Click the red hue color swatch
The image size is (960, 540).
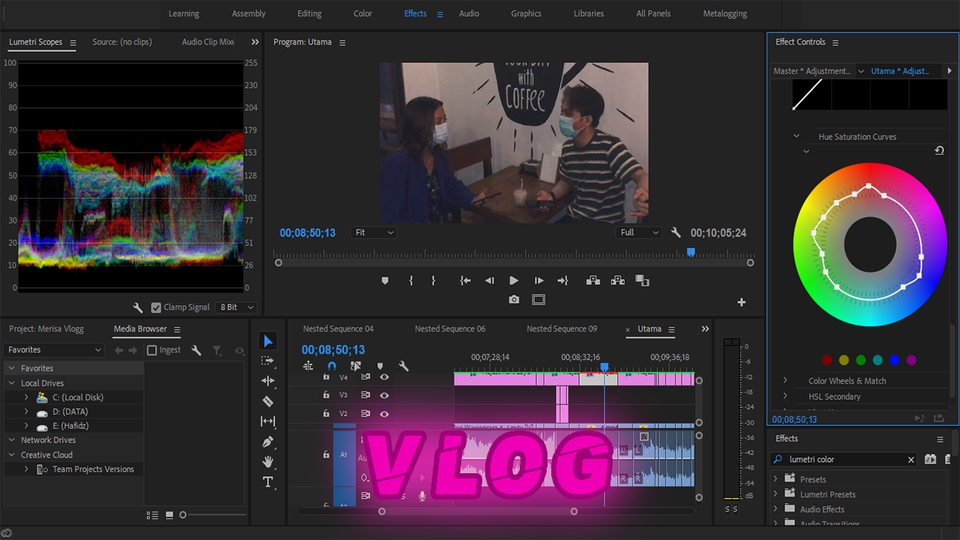point(827,360)
